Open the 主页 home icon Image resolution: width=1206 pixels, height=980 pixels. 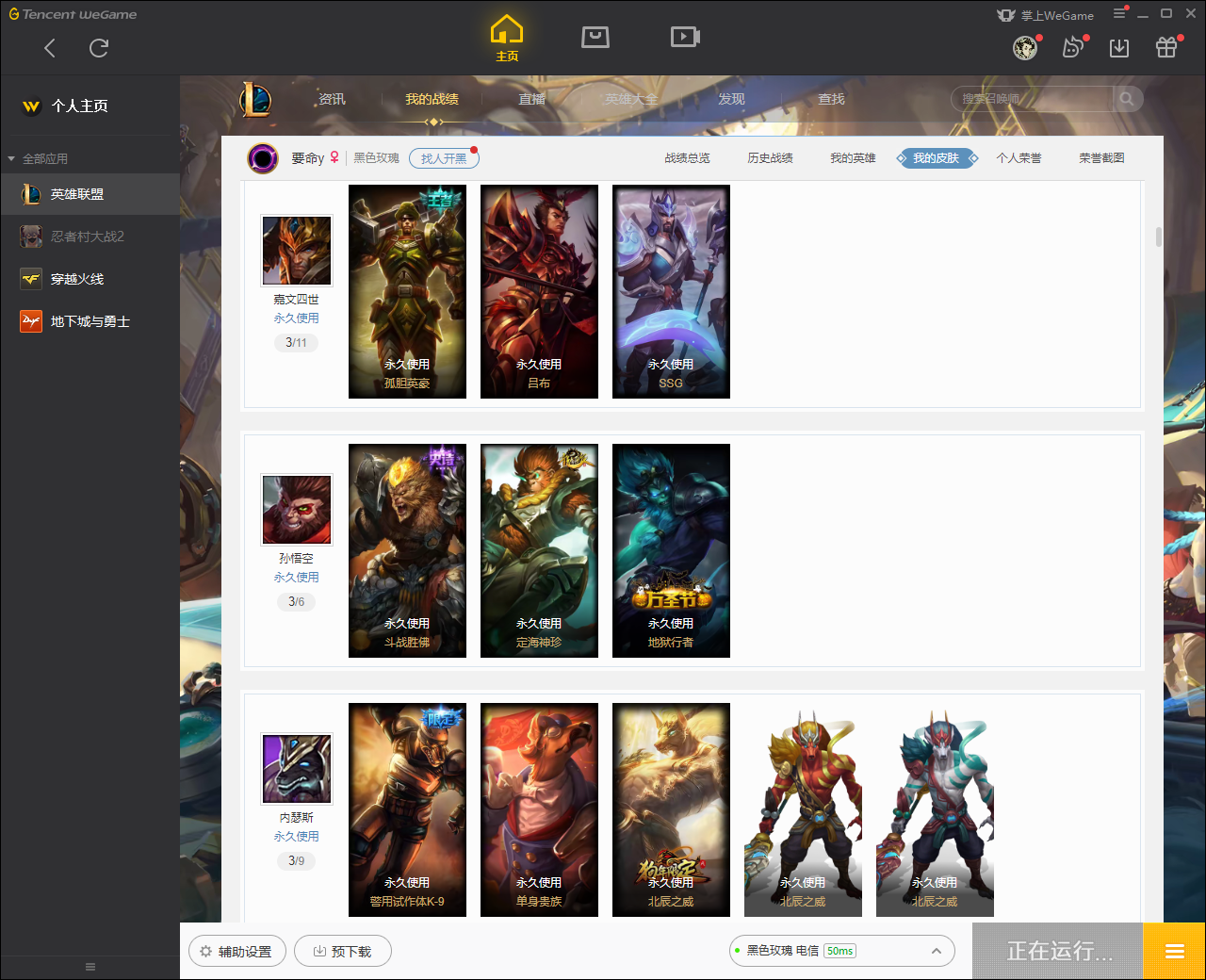[x=507, y=39]
